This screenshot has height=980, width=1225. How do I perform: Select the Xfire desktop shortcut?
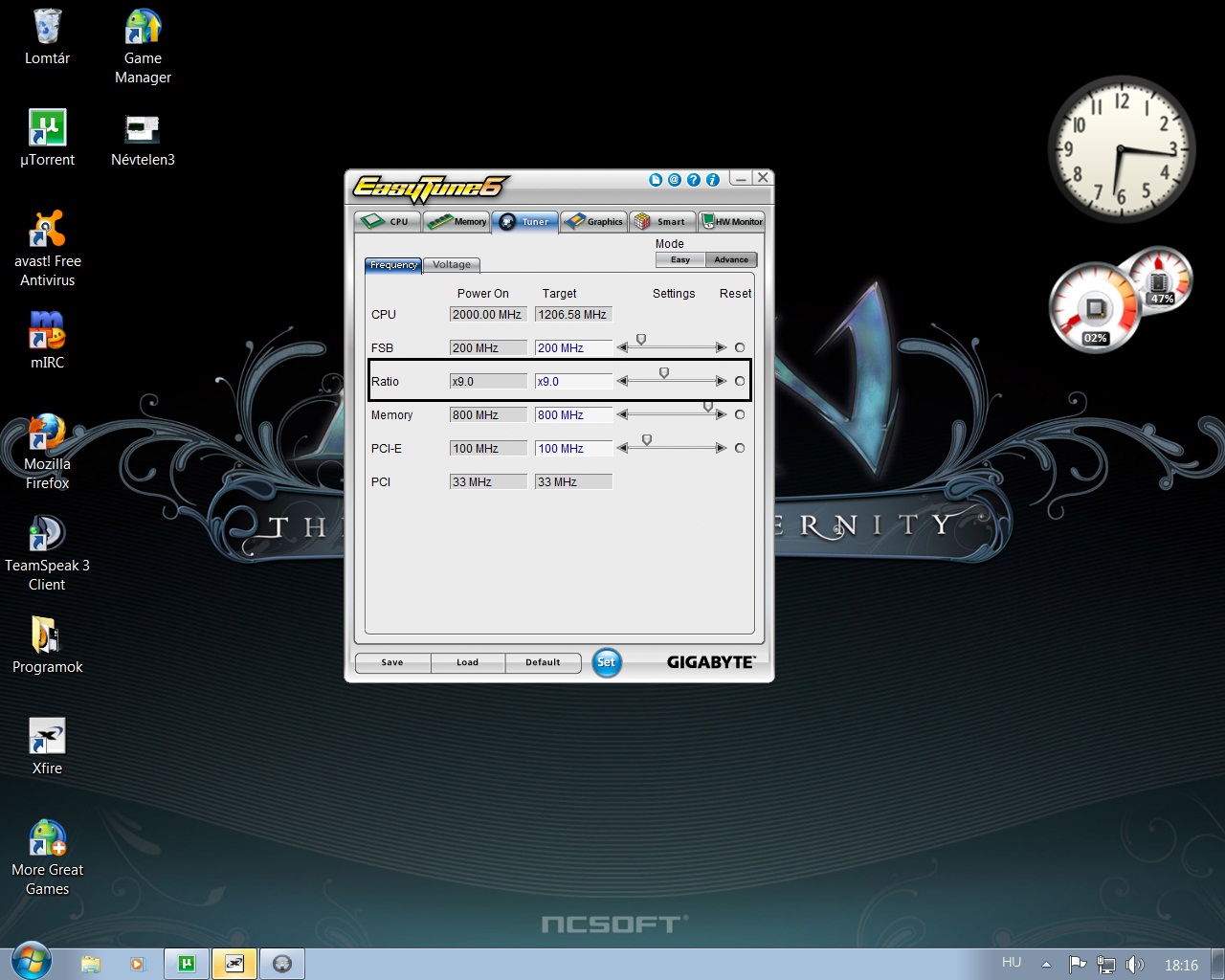pos(47,747)
